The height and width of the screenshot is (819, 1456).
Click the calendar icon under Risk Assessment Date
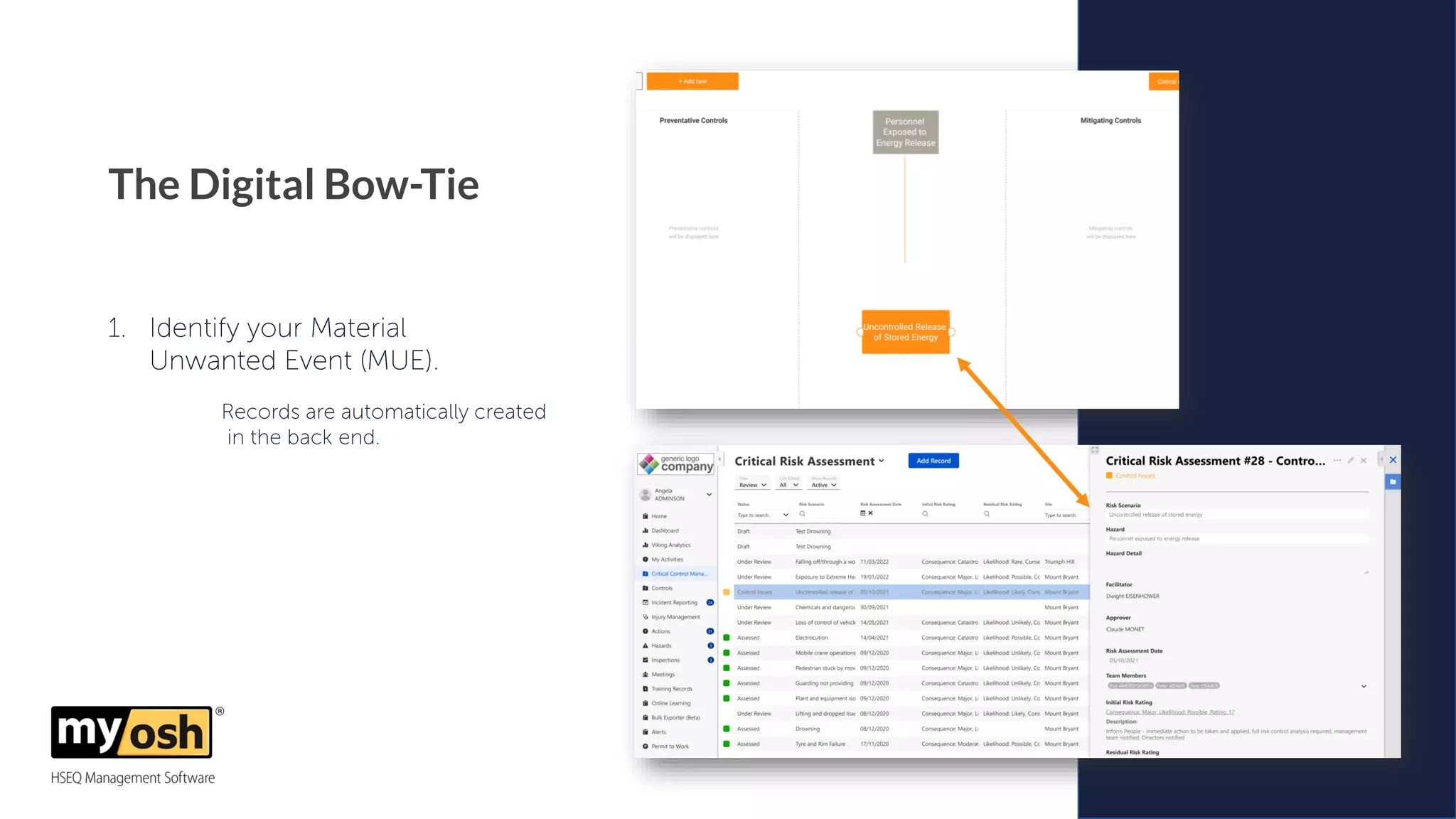[863, 513]
